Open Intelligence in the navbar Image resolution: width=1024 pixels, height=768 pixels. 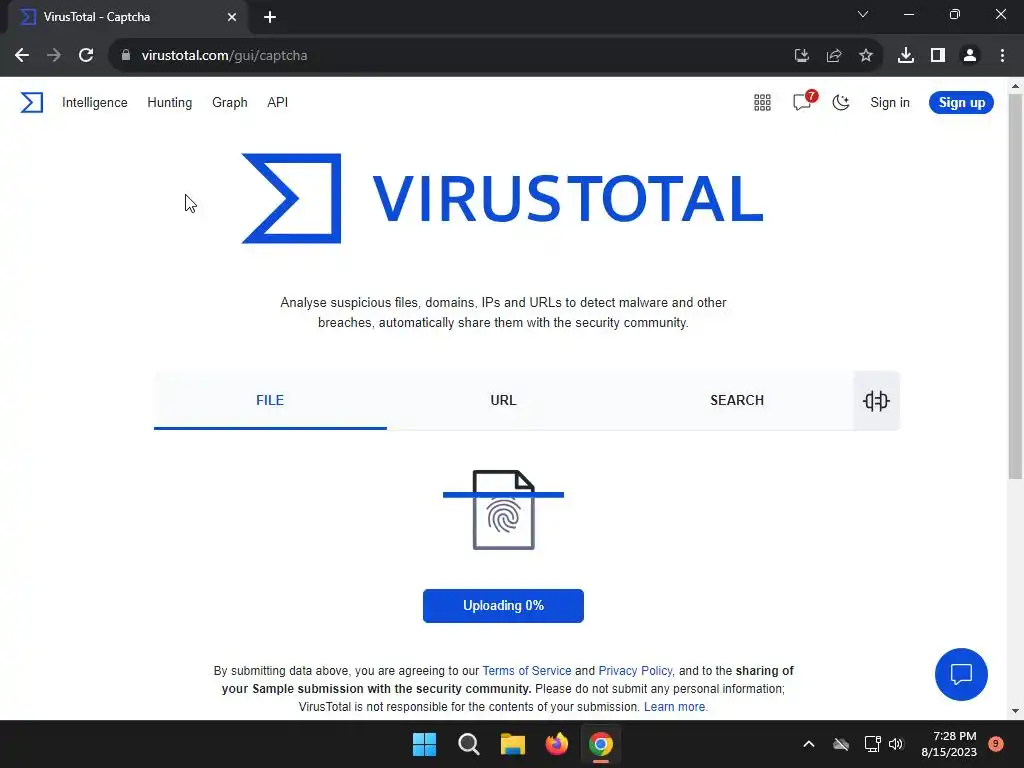[95, 103]
